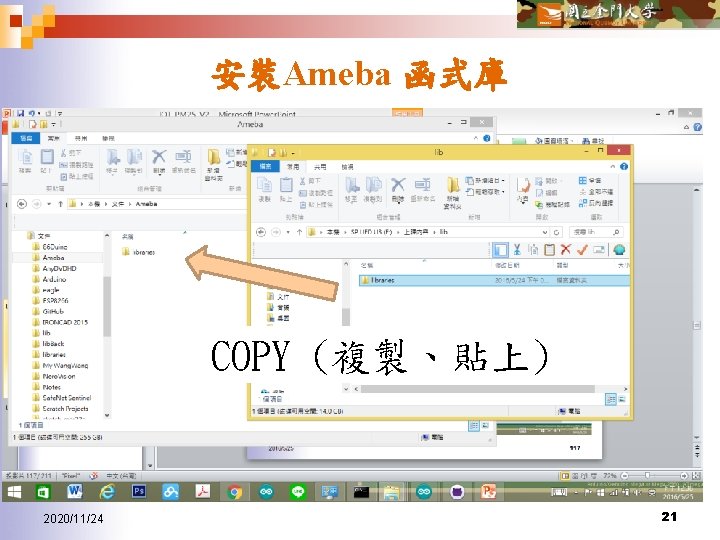The image size is (720, 540).
Task: Move PowerPoint zoom slider handle
Action: [647, 475]
